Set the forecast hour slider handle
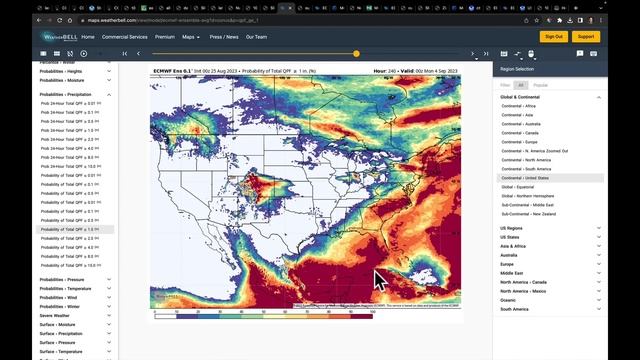Image resolution: width=640 pixels, height=360 pixels. tap(356, 53)
